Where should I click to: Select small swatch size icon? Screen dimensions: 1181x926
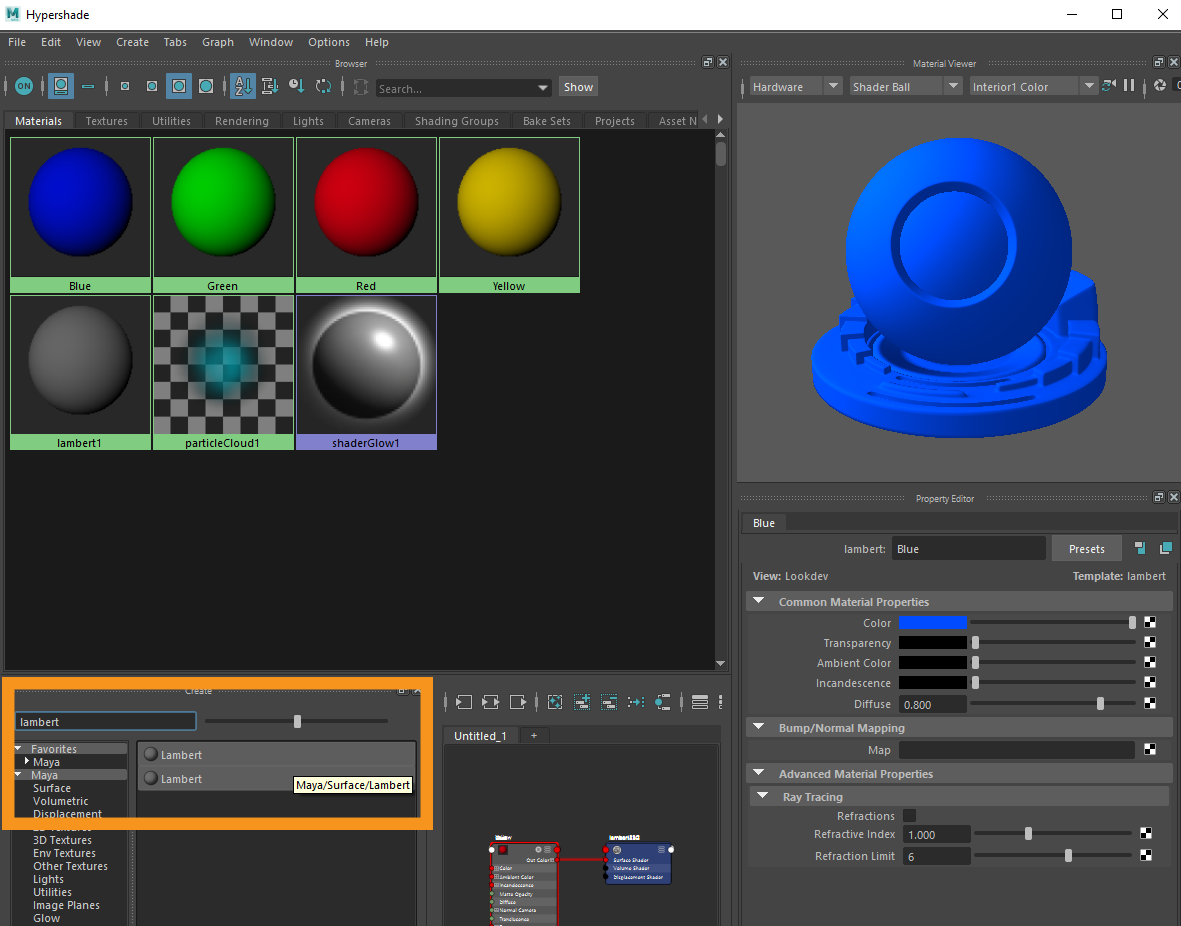tap(125, 87)
